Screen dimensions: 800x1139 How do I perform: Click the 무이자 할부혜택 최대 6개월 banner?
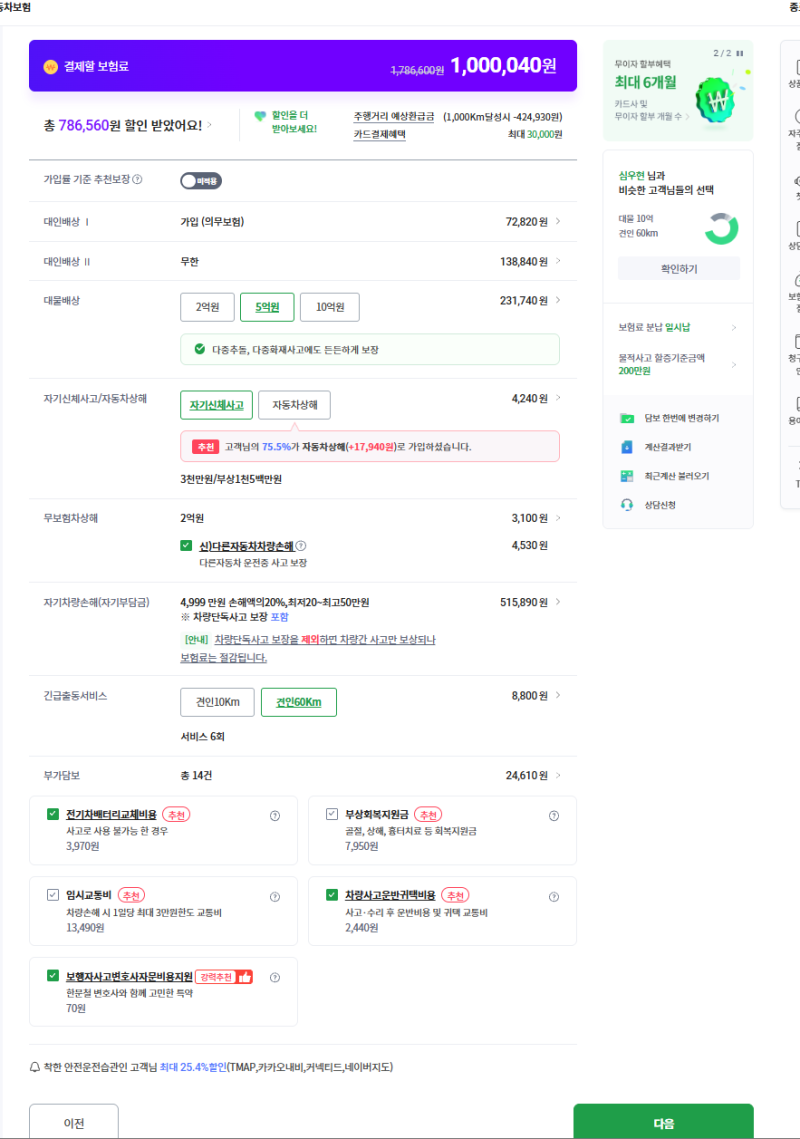(x=678, y=90)
